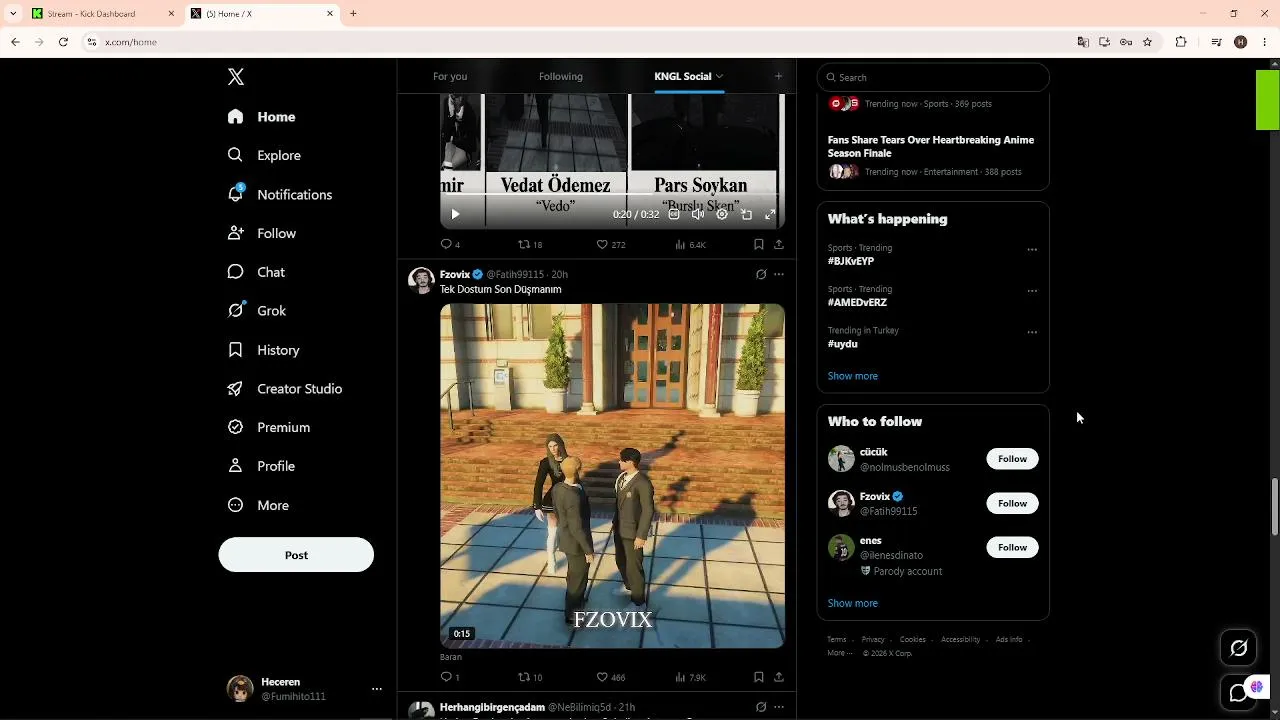Bookmark the post with 272 likes
The width and height of the screenshot is (1280, 720).
[x=759, y=244]
